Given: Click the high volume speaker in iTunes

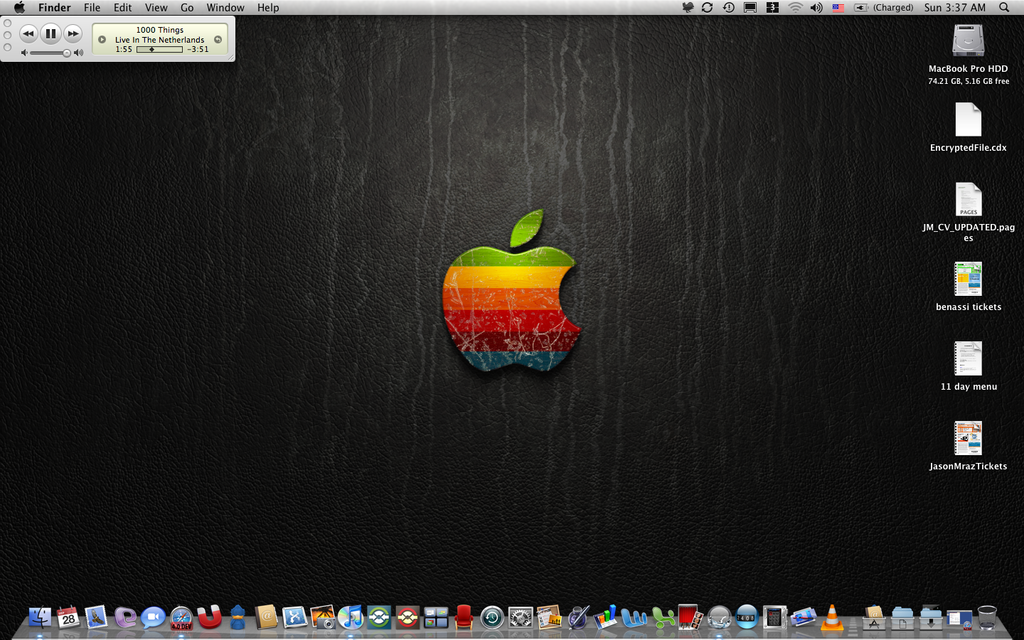Looking at the screenshot, I should tap(78, 53).
